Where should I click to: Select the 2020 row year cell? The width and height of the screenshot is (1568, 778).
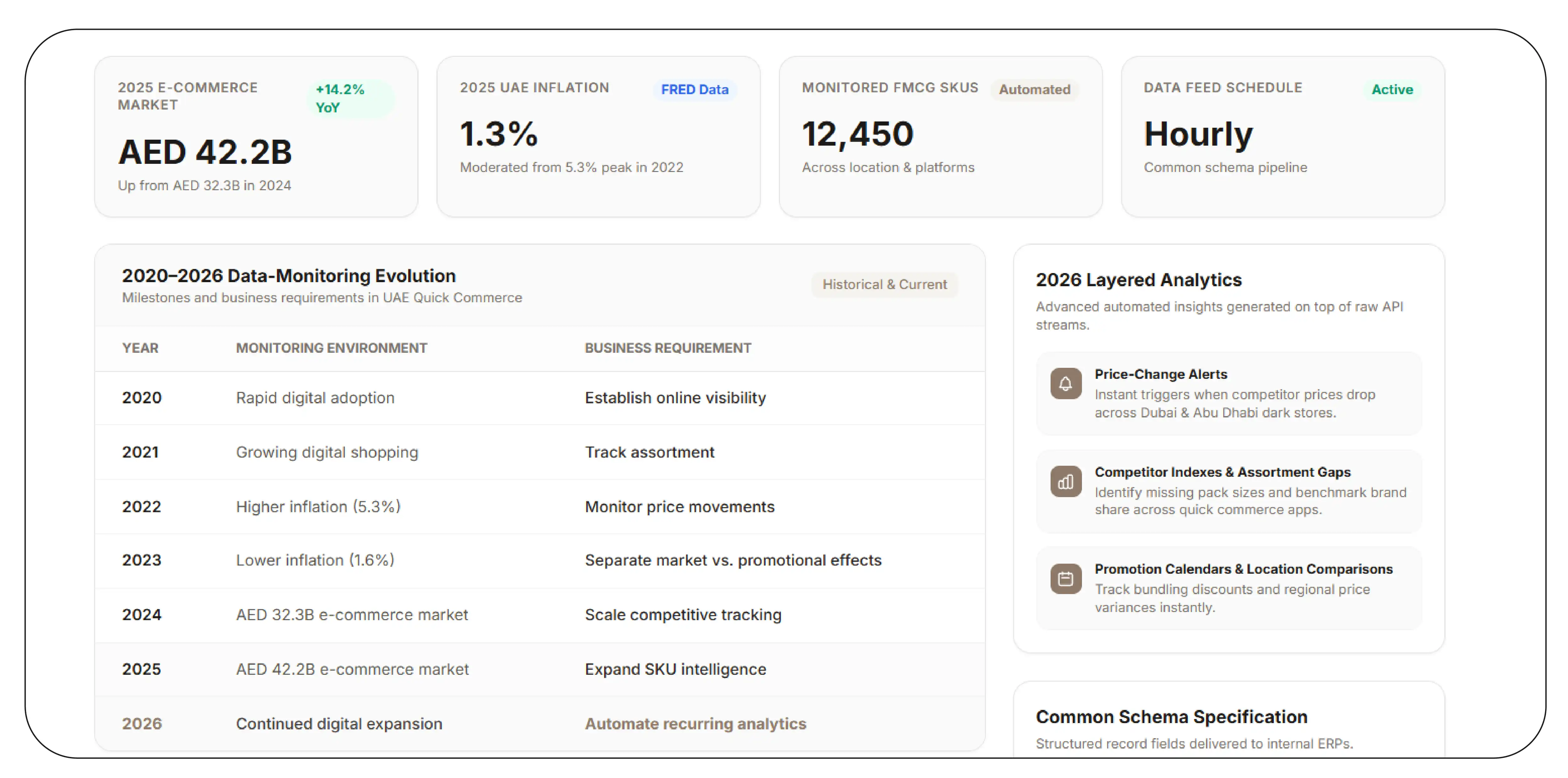(x=142, y=398)
